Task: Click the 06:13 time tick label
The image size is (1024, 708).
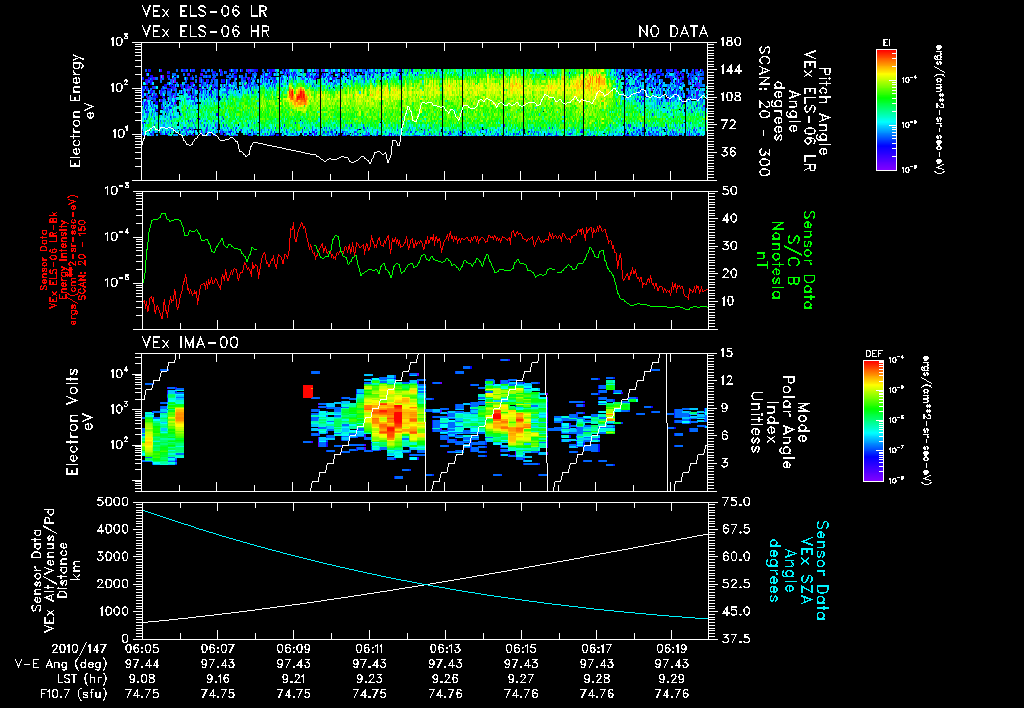Action: tap(445, 649)
